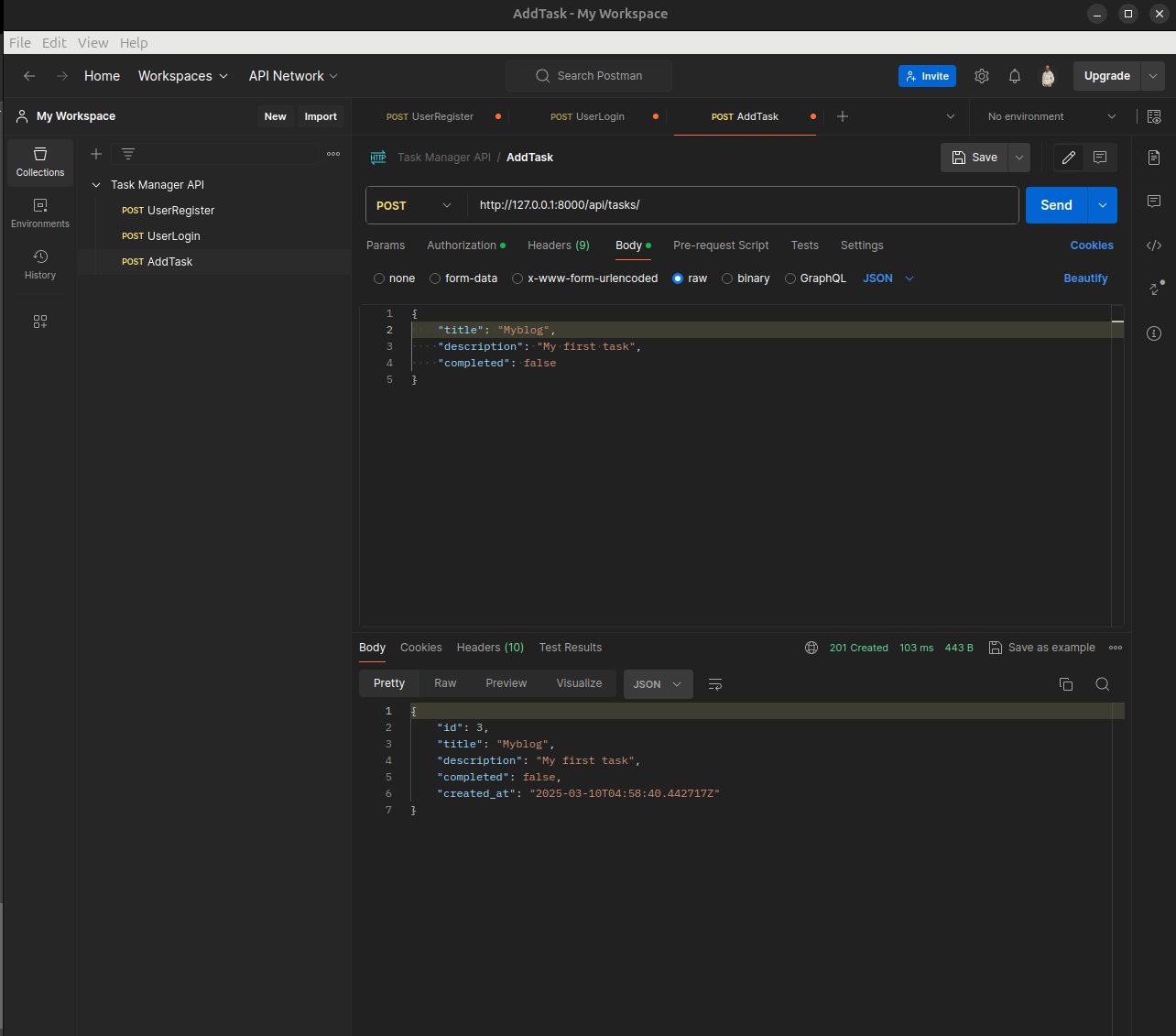Viewport: 1176px width, 1036px height.
Task: Switch to response Headers (10) tab
Action: 490,648
